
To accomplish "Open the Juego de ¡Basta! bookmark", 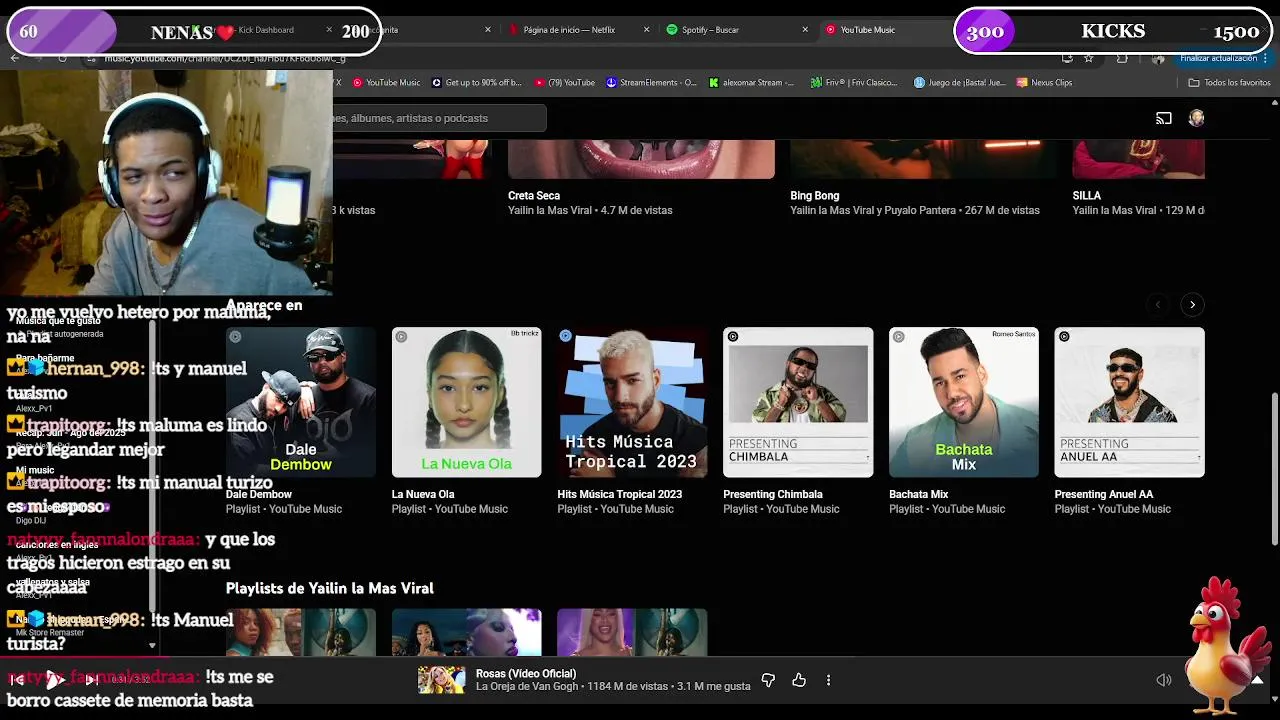I will coord(960,83).
